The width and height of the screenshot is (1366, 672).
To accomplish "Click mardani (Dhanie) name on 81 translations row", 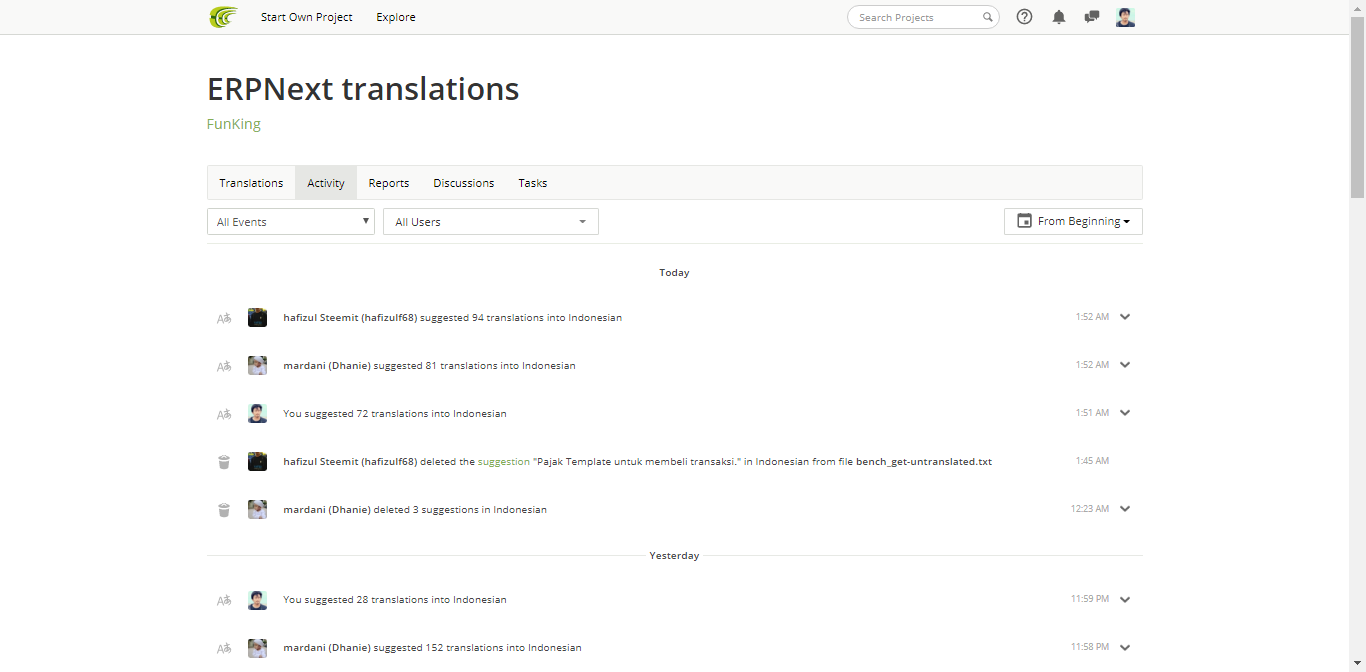I will click(x=327, y=366).
